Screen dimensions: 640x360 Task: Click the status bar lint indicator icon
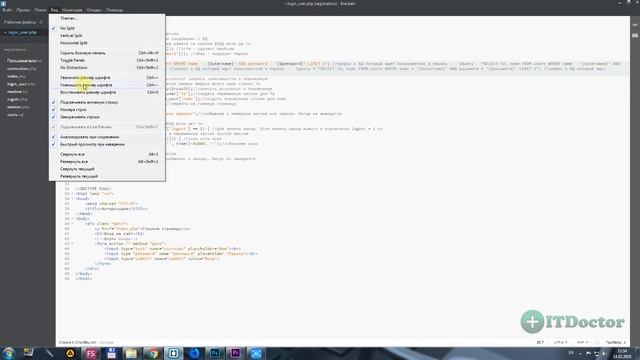tap(597, 342)
